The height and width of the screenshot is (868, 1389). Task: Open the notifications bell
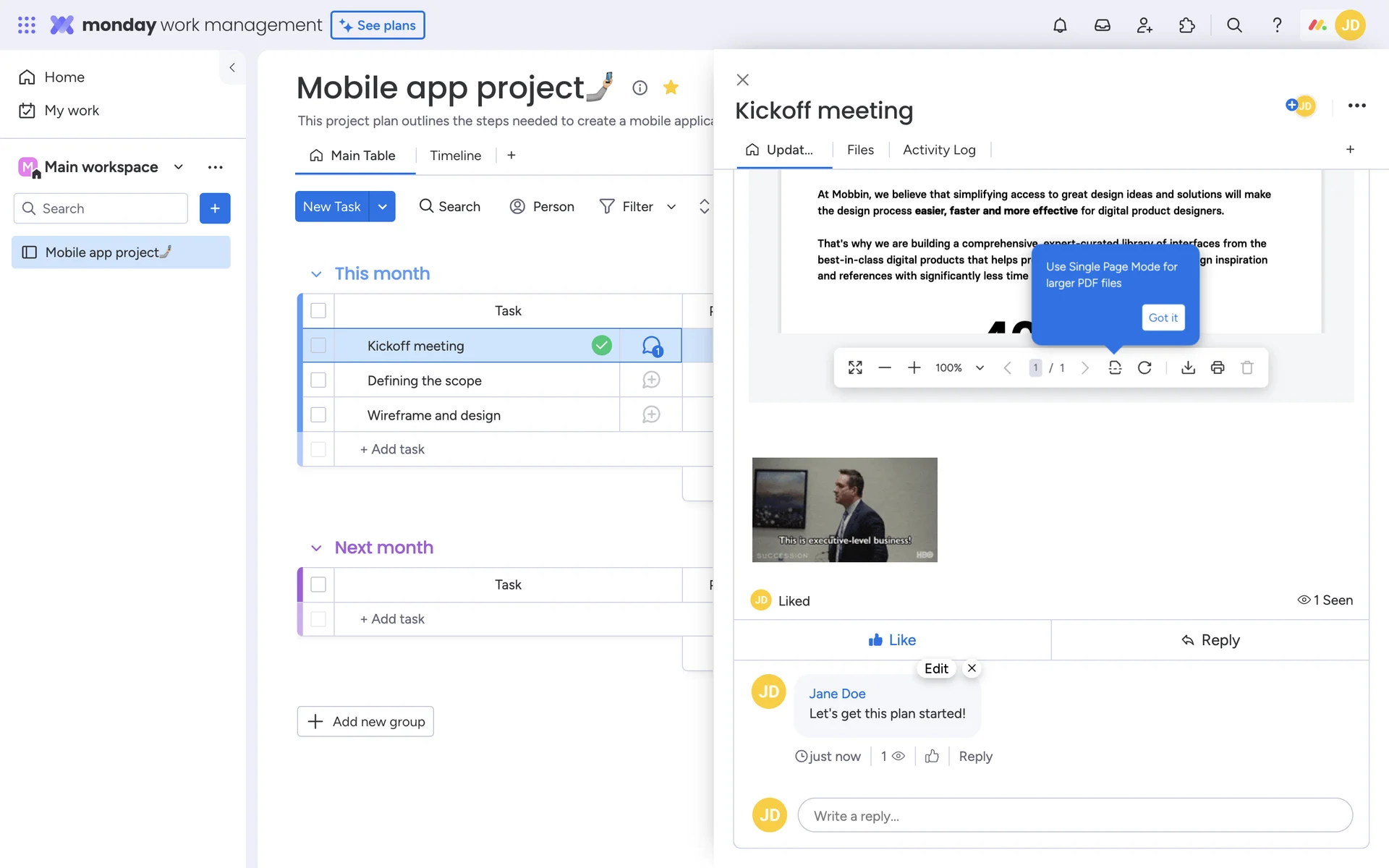point(1060,25)
